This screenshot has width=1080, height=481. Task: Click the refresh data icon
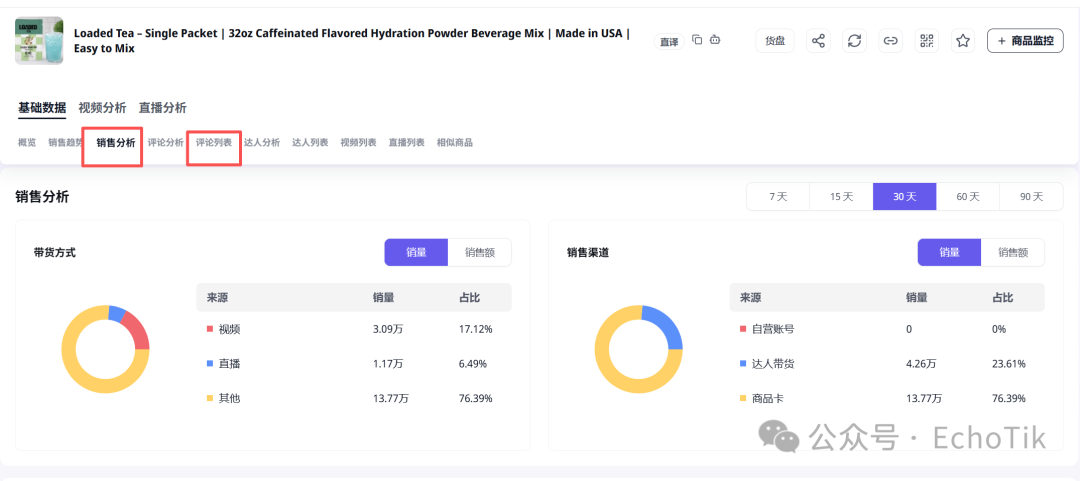click(x=854, y=41)
